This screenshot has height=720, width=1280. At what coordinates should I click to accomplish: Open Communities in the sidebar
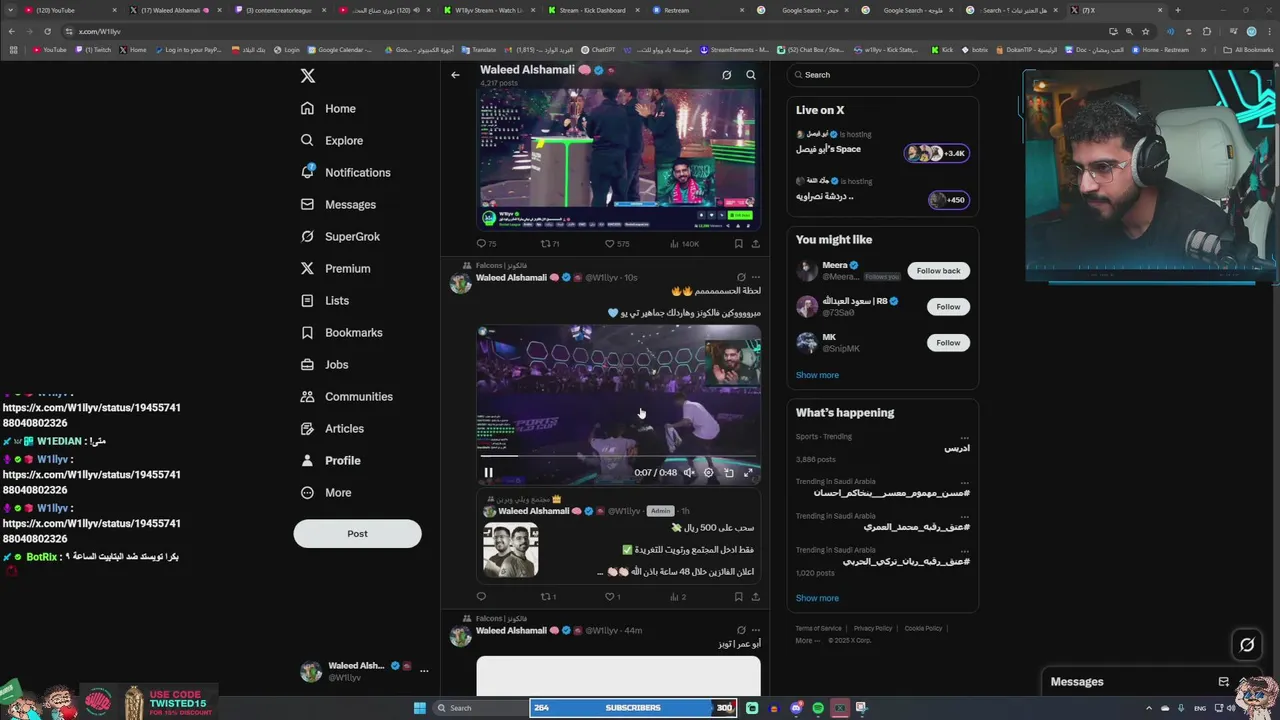pos(346,396)
